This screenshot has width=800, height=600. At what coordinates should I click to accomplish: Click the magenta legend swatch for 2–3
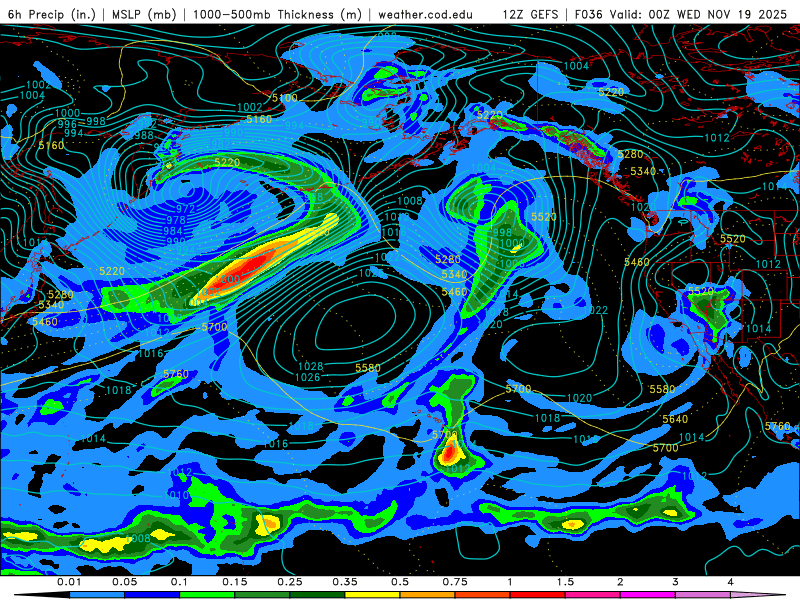[648, 595]
